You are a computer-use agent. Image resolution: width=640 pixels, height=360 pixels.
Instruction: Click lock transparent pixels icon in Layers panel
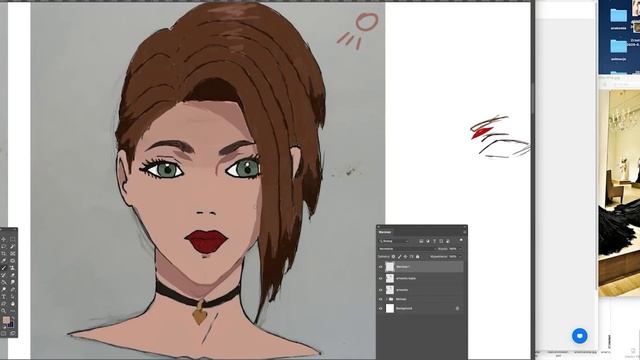coord(393,257)
